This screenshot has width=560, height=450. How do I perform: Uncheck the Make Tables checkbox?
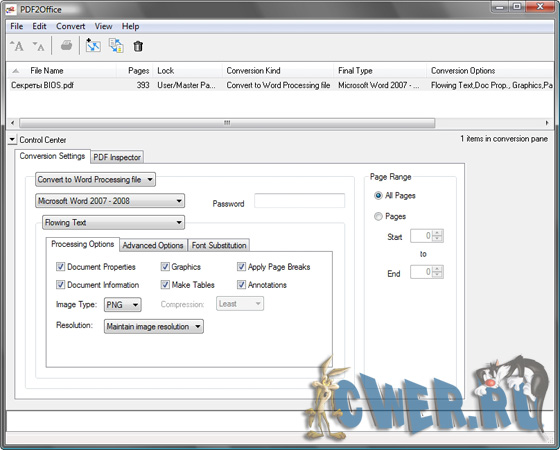click(165, 285)
